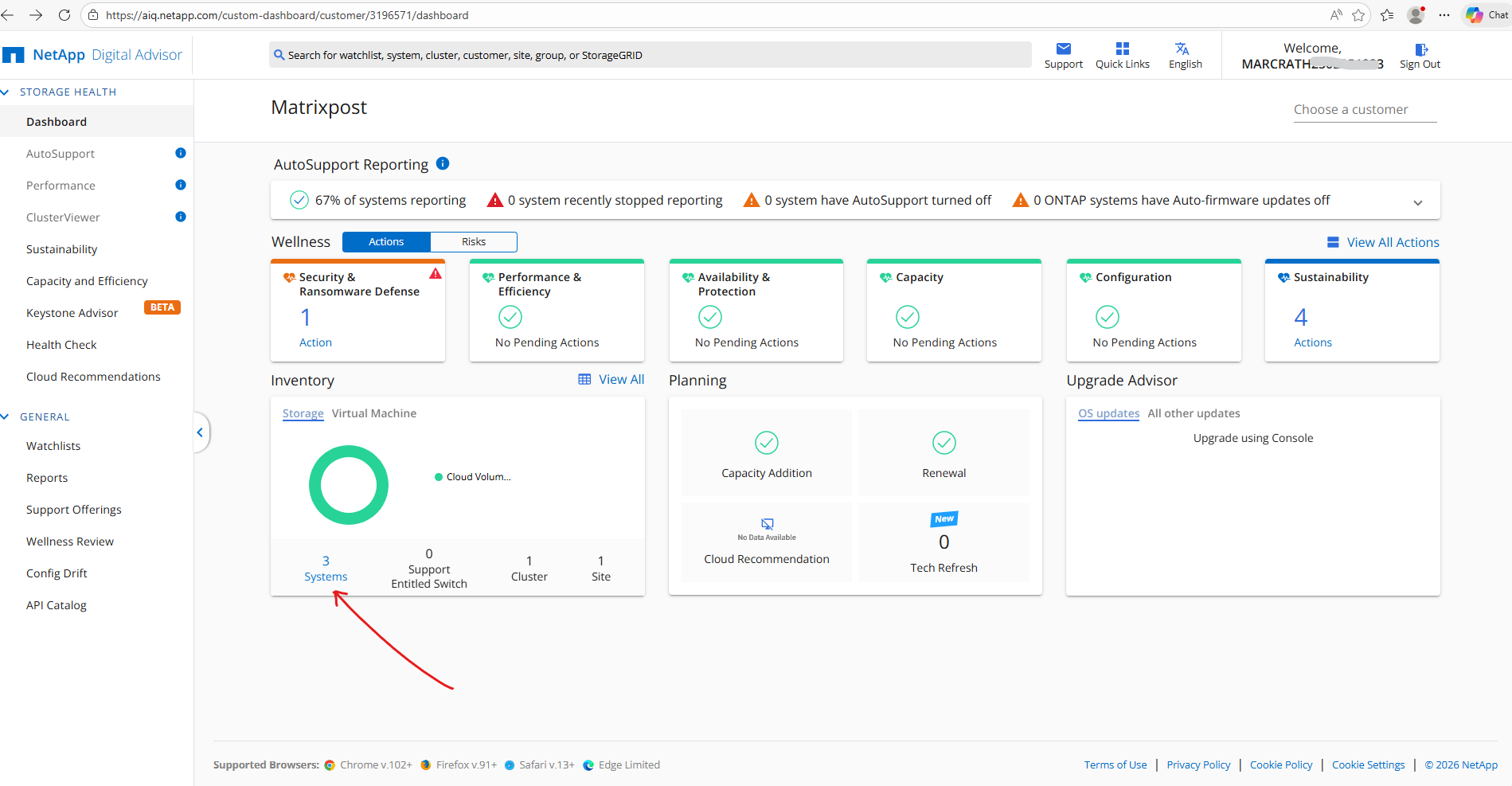Click the English language translate icon
The image size is (1512, 786).
pos(1182,49)
